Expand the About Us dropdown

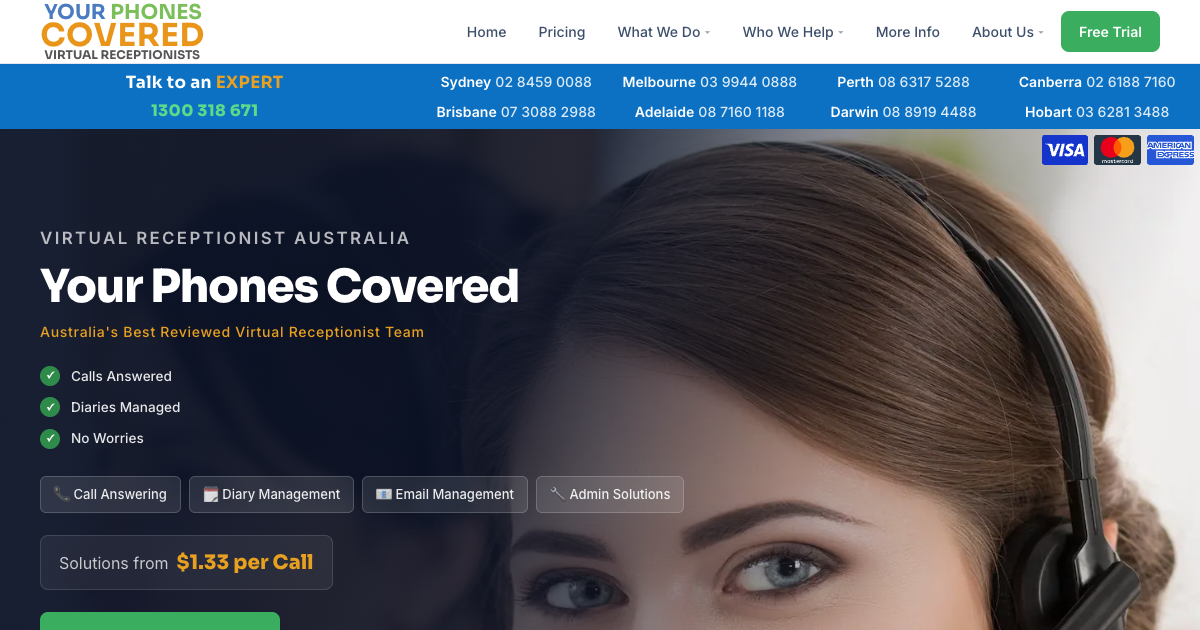1006,31
